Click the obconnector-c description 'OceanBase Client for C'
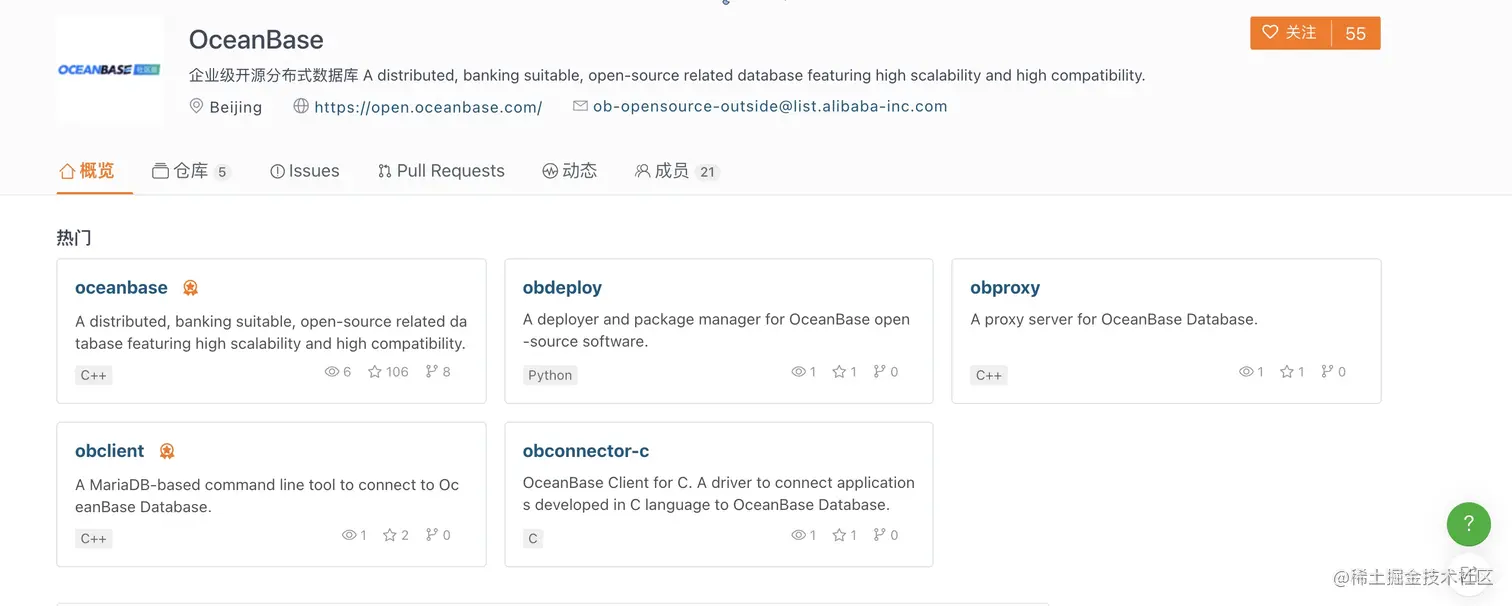 point(719,494)
